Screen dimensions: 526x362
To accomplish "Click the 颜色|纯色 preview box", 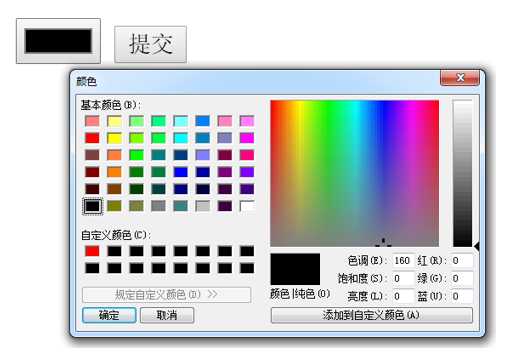I will [295, 269].
